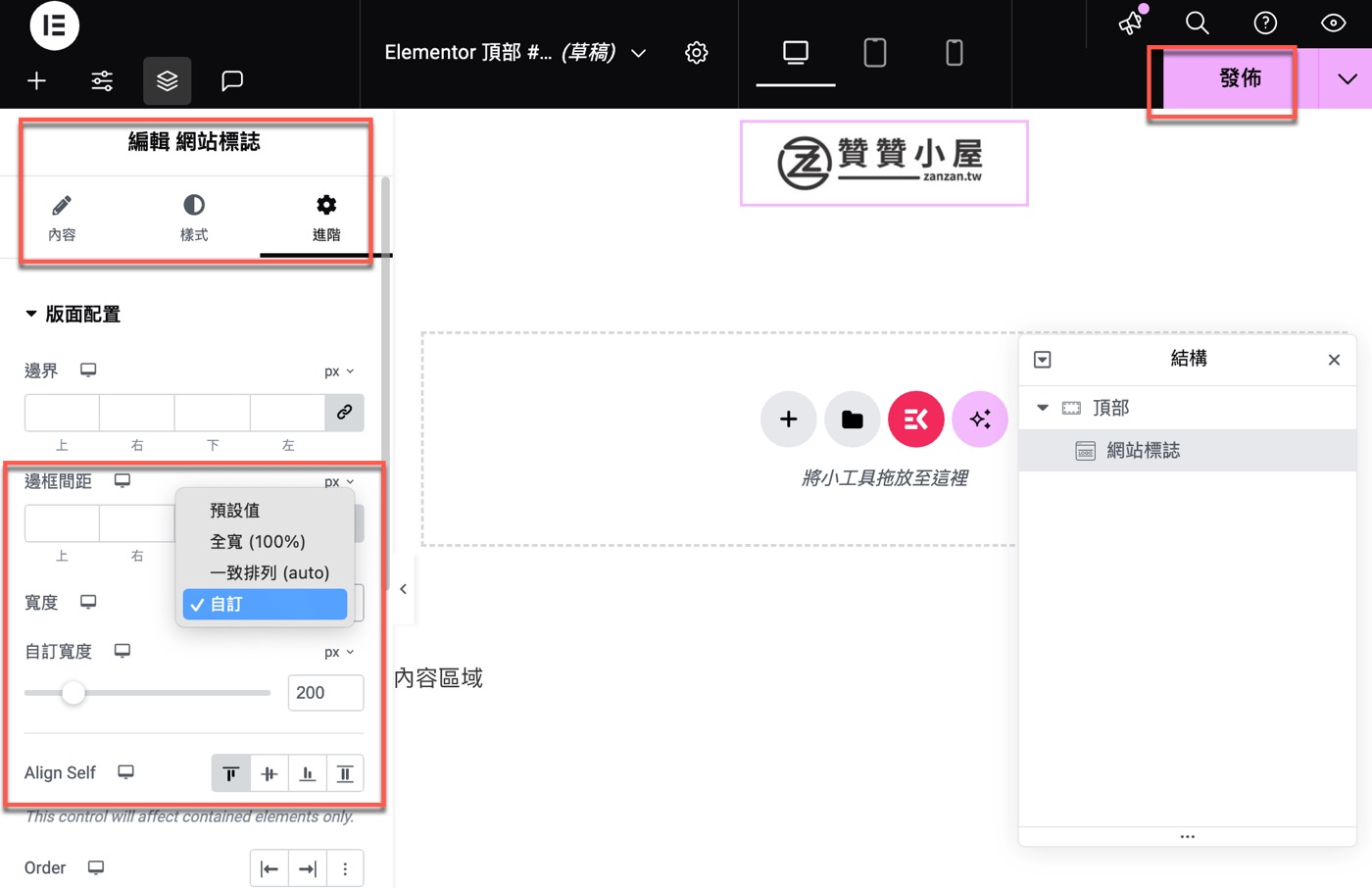Toggle responsive device icon for 邊框間距
The height and width of the screenshot is (888, 1372).
[122, 480]
